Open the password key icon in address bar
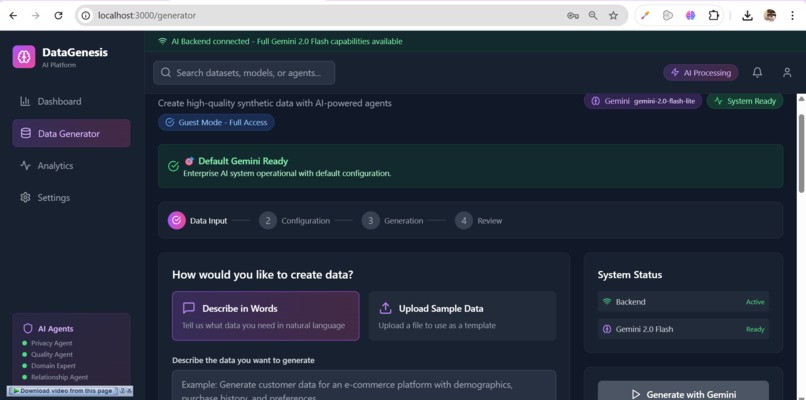The width and height of the screenshot is (806, 400). pyautogui.click(x=573, y=15)
